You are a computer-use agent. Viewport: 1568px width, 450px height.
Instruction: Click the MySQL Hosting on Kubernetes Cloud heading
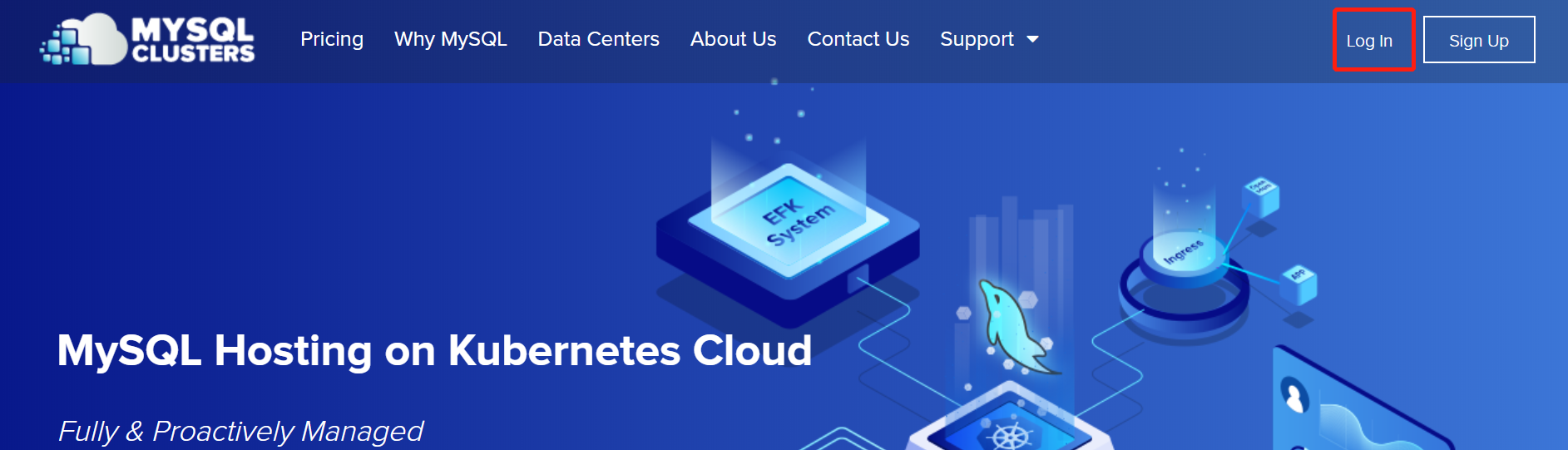pos(434,350)
